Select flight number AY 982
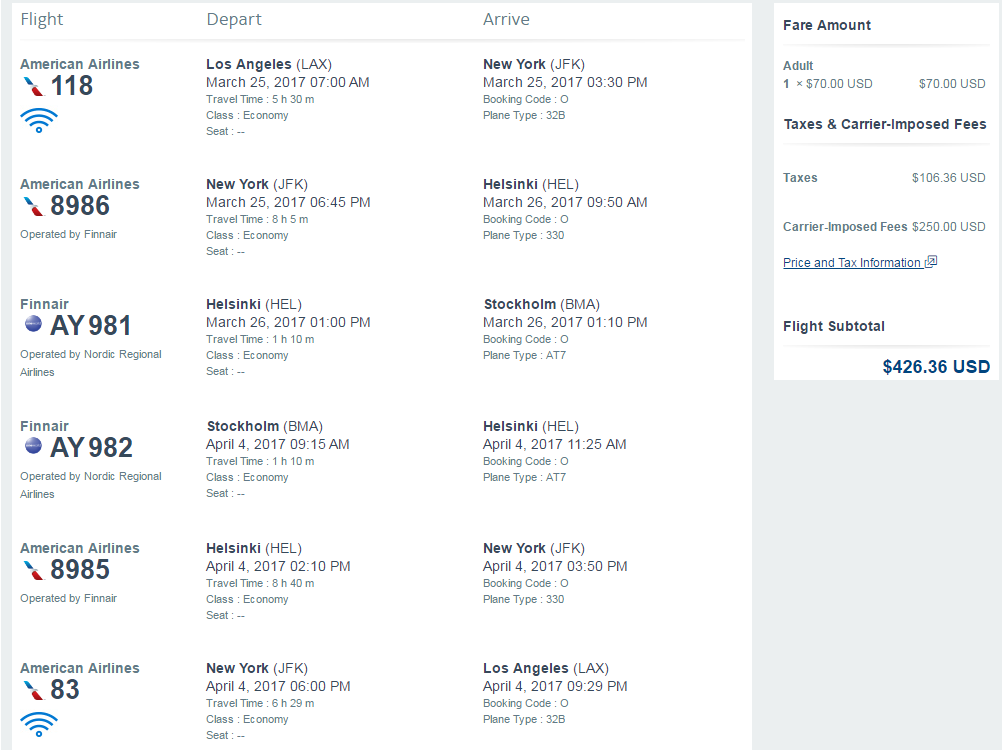 click(91, 448)
